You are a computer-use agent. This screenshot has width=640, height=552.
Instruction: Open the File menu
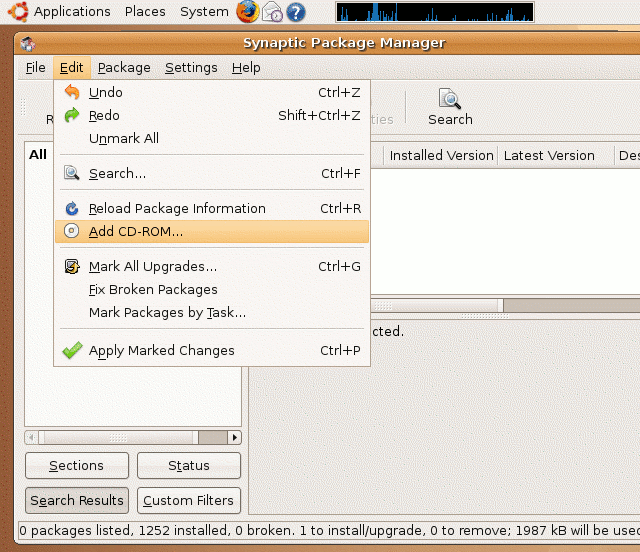point(36,67)
